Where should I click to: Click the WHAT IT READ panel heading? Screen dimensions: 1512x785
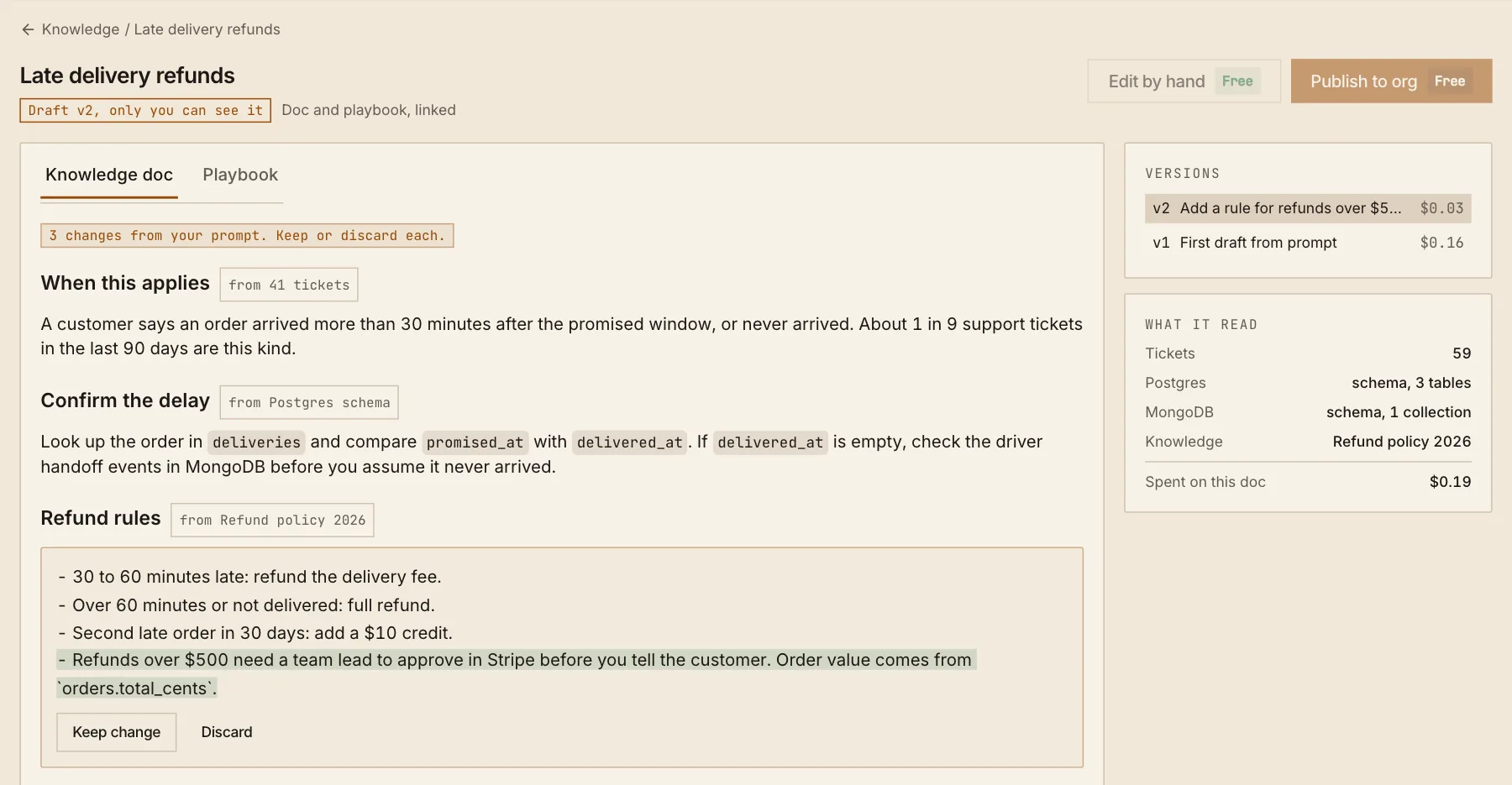1201,325
